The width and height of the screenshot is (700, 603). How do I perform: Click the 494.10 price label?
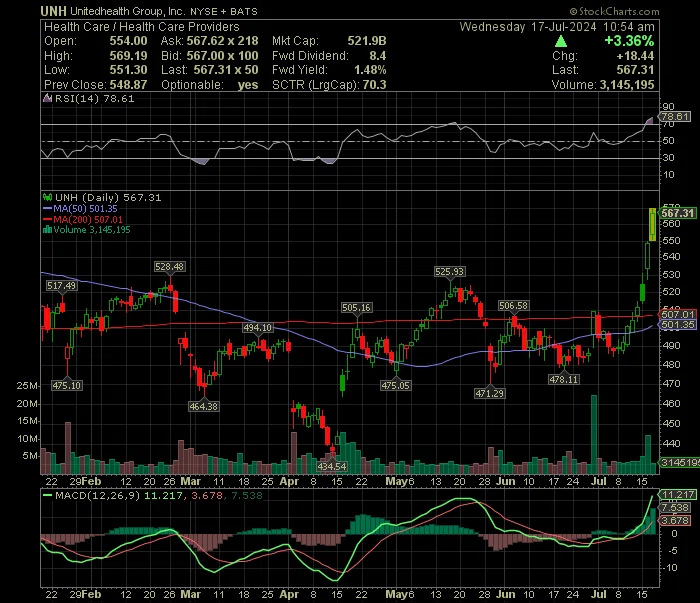point(258,328)
